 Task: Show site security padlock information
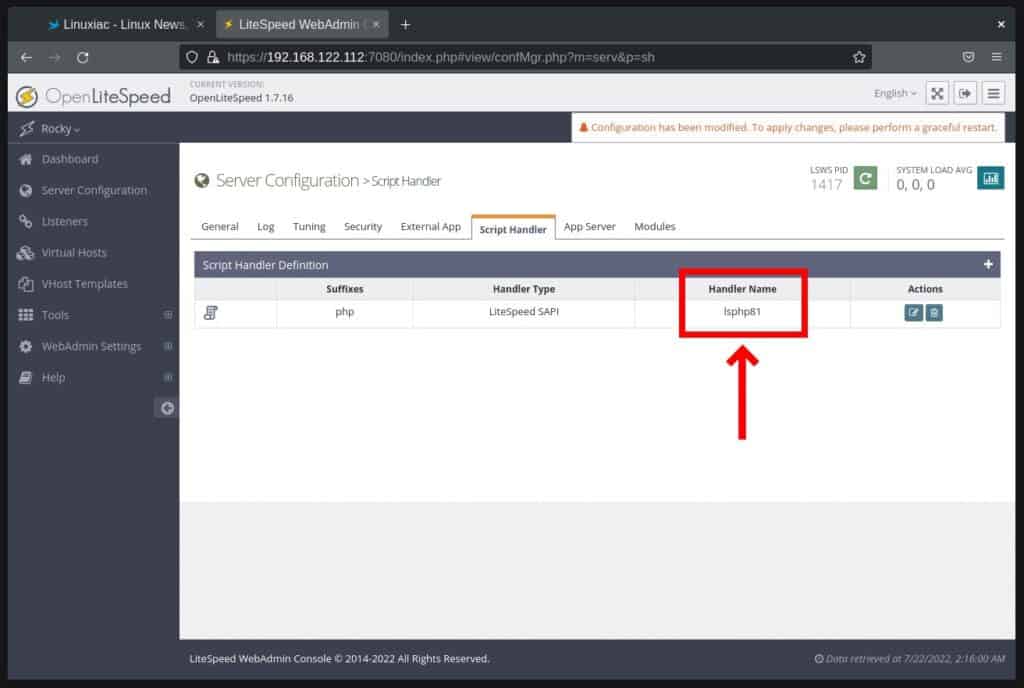213,57
